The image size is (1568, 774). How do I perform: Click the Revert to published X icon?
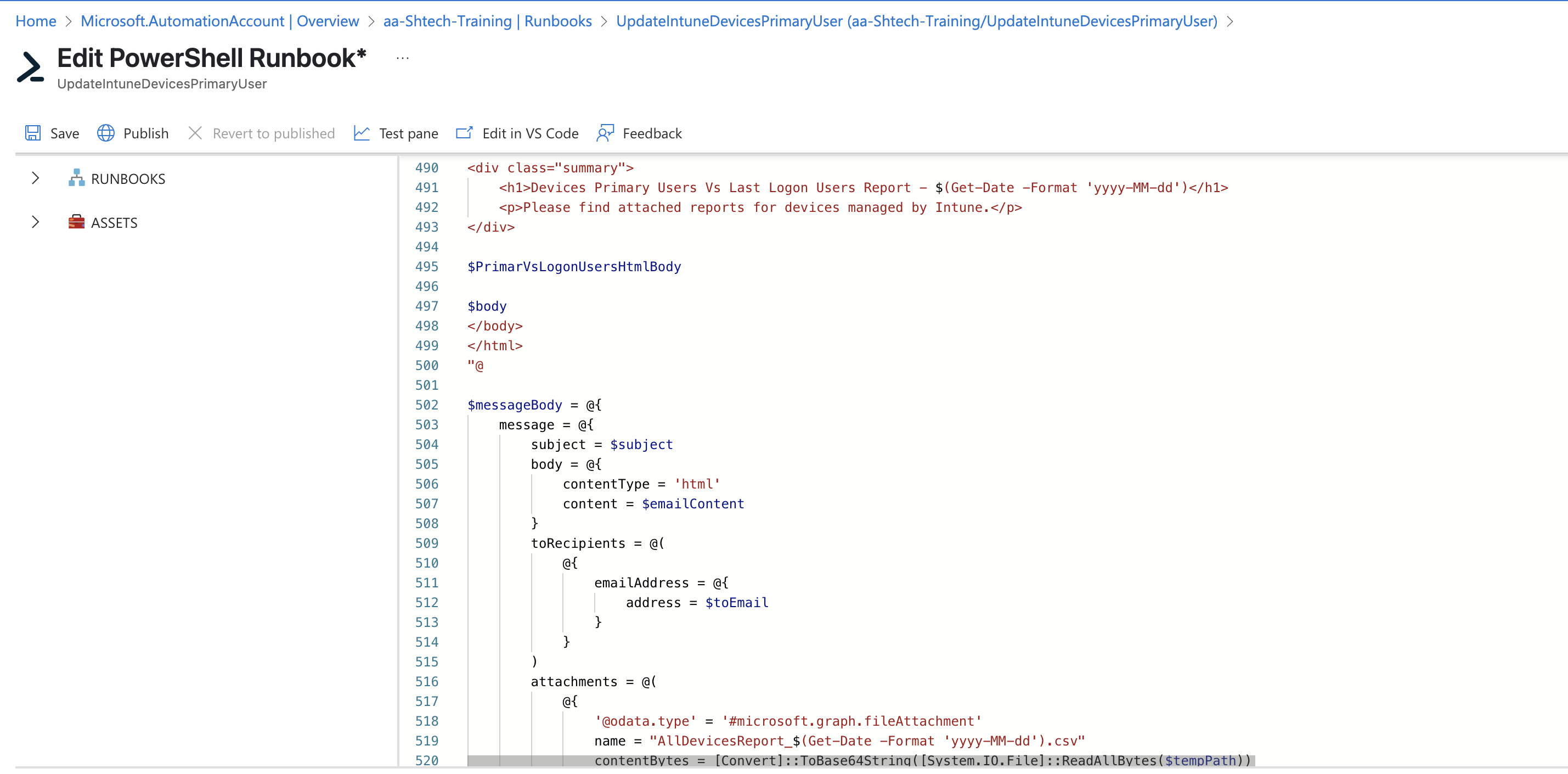[x=195, y=133]
